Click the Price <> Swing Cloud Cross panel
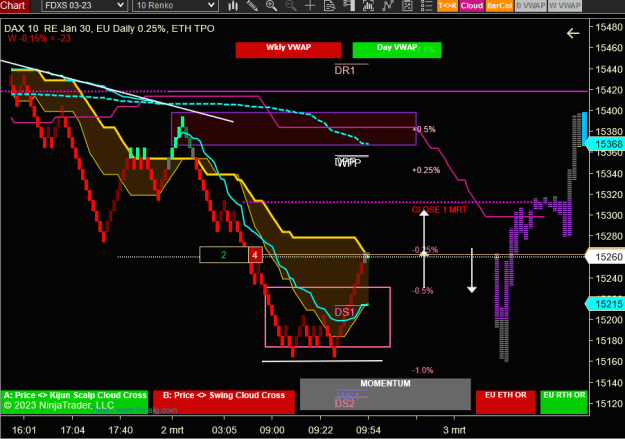Viewport: 625px width, 439px height. (x=224, y=401)
